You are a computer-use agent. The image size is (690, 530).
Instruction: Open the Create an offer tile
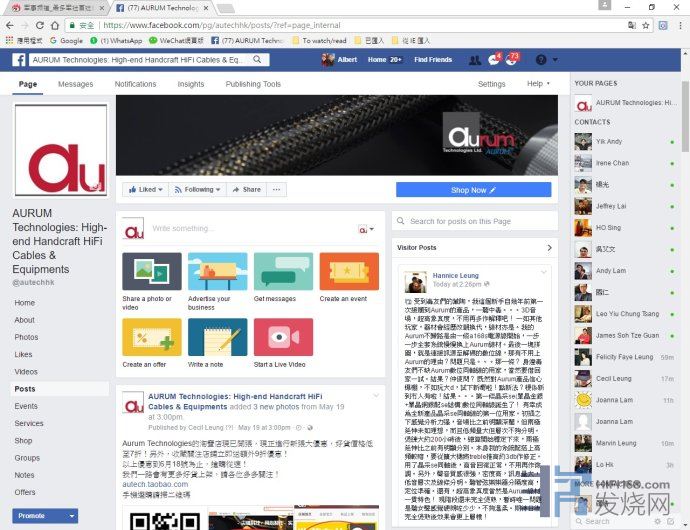[152, 338]
